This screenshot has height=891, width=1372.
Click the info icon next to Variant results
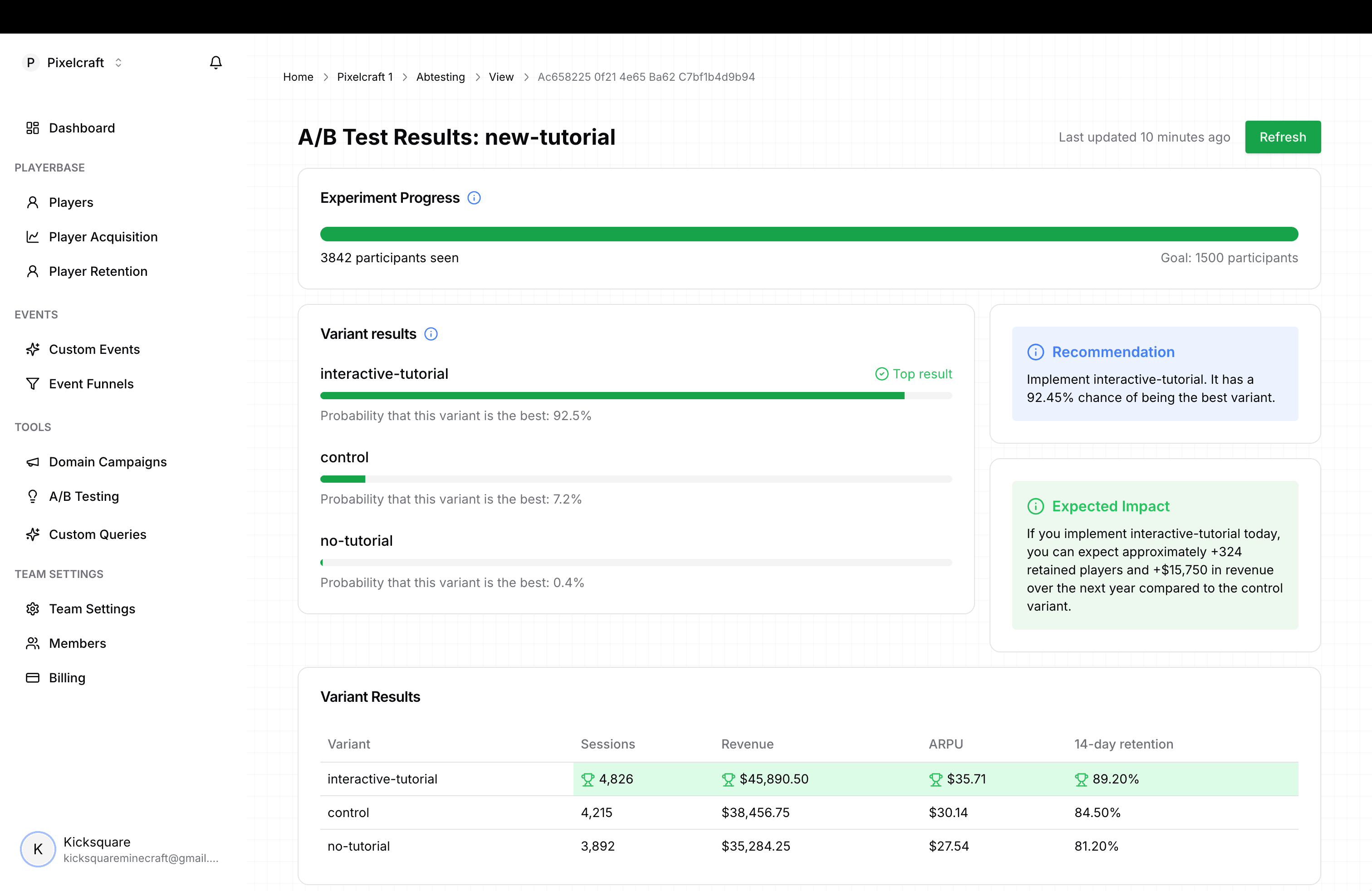click(431, 334)
